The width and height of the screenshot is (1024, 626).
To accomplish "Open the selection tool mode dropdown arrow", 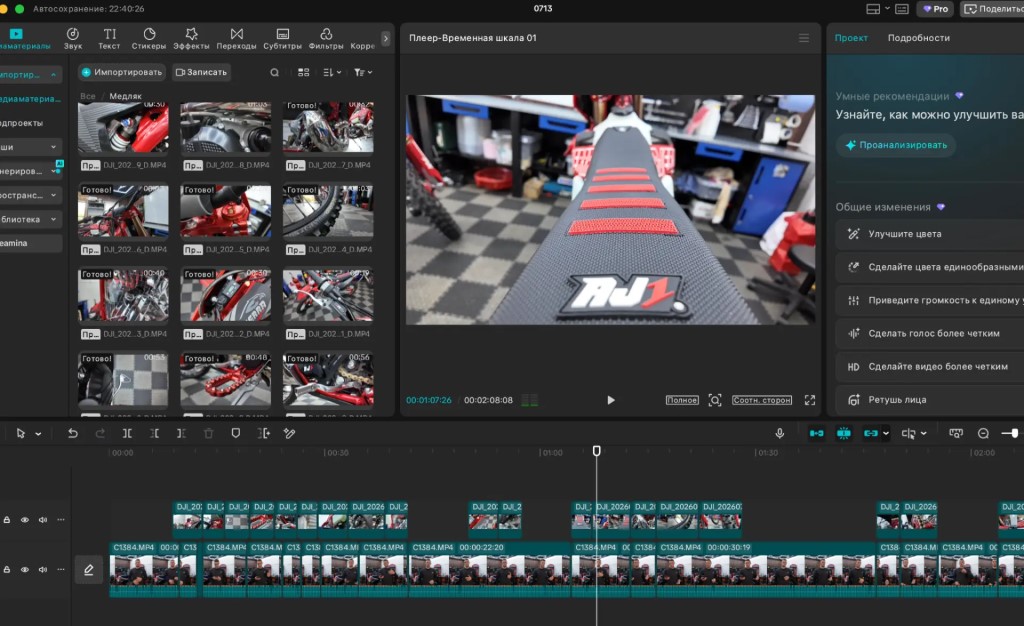I will pos(39,433).
